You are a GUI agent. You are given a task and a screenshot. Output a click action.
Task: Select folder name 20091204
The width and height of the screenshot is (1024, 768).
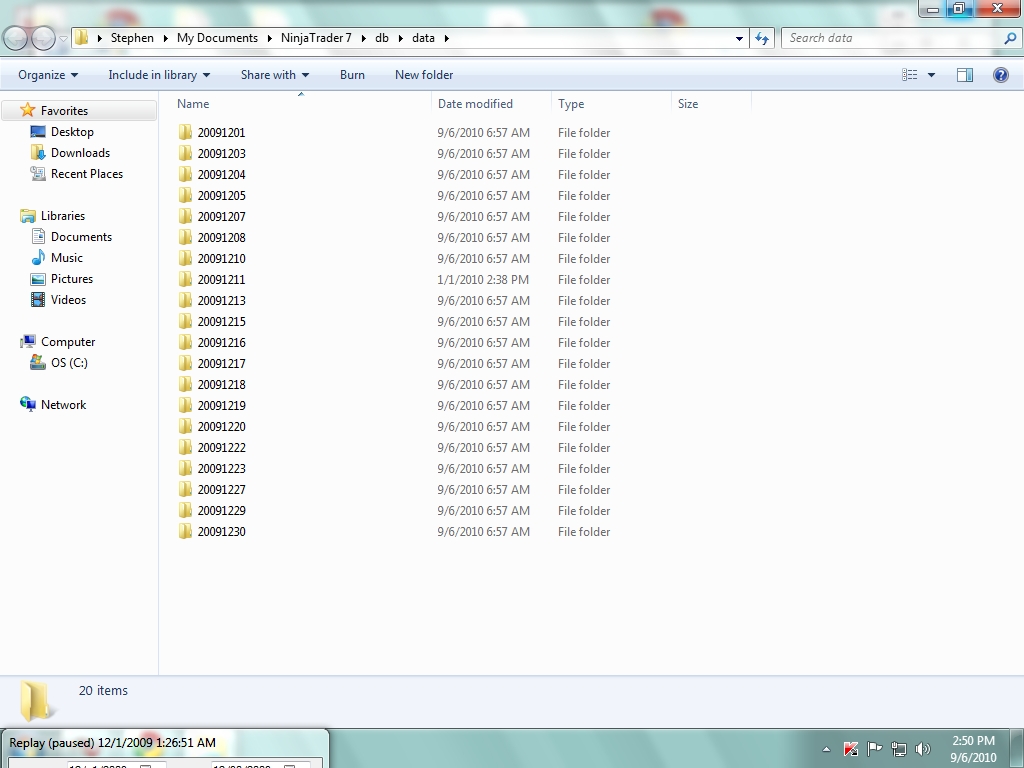(221, 174)
